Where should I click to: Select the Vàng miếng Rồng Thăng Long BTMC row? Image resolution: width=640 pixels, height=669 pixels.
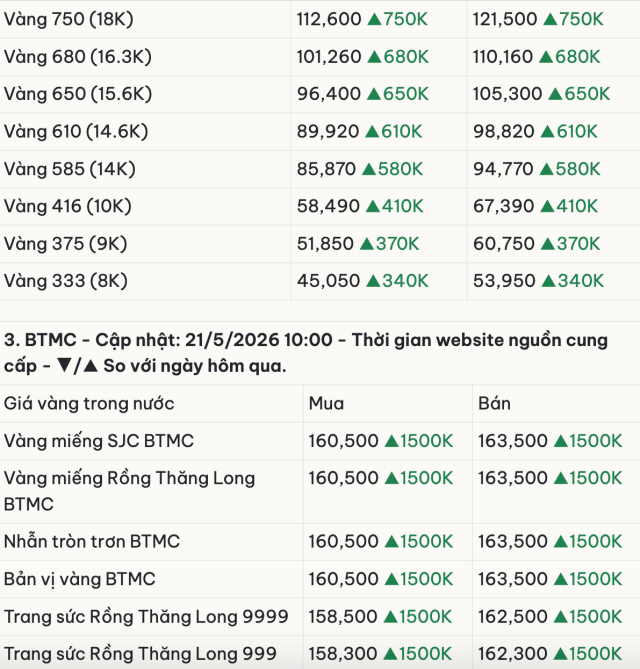pos(320,492)
